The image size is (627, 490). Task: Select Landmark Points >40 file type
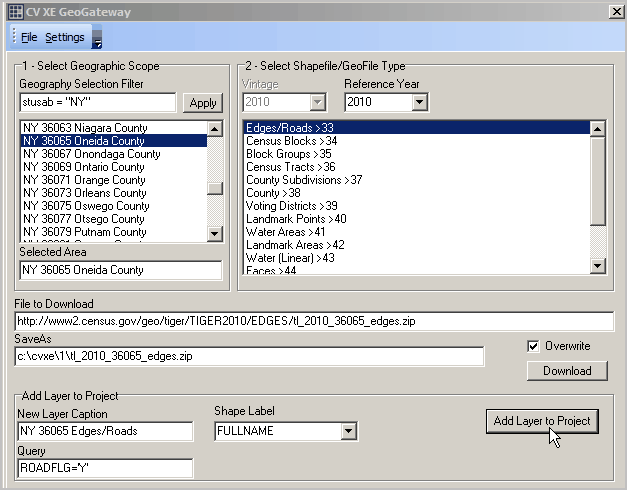(x=417, y=219)
